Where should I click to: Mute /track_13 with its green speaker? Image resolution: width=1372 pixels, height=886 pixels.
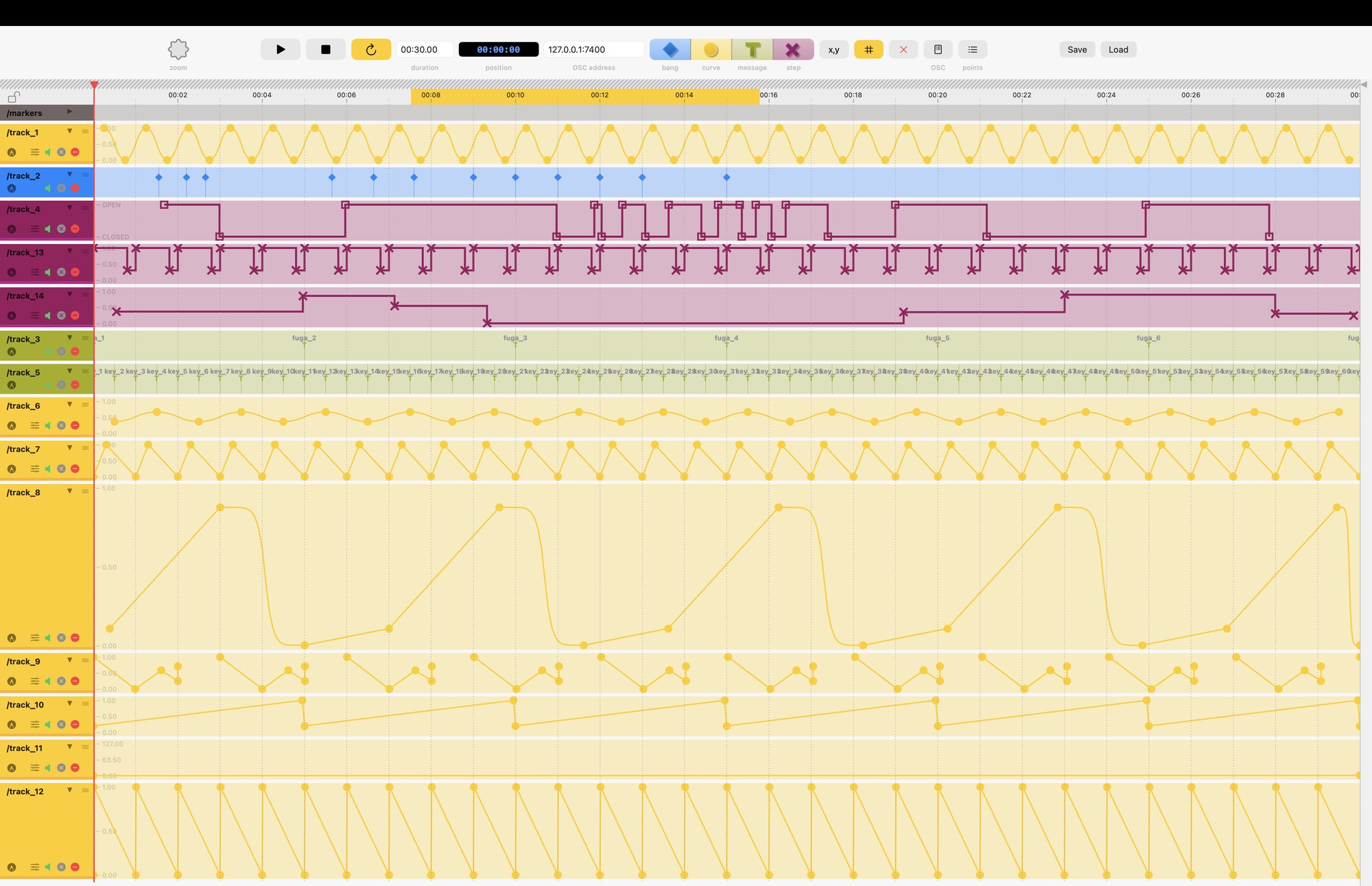click(x=48, y=272)
